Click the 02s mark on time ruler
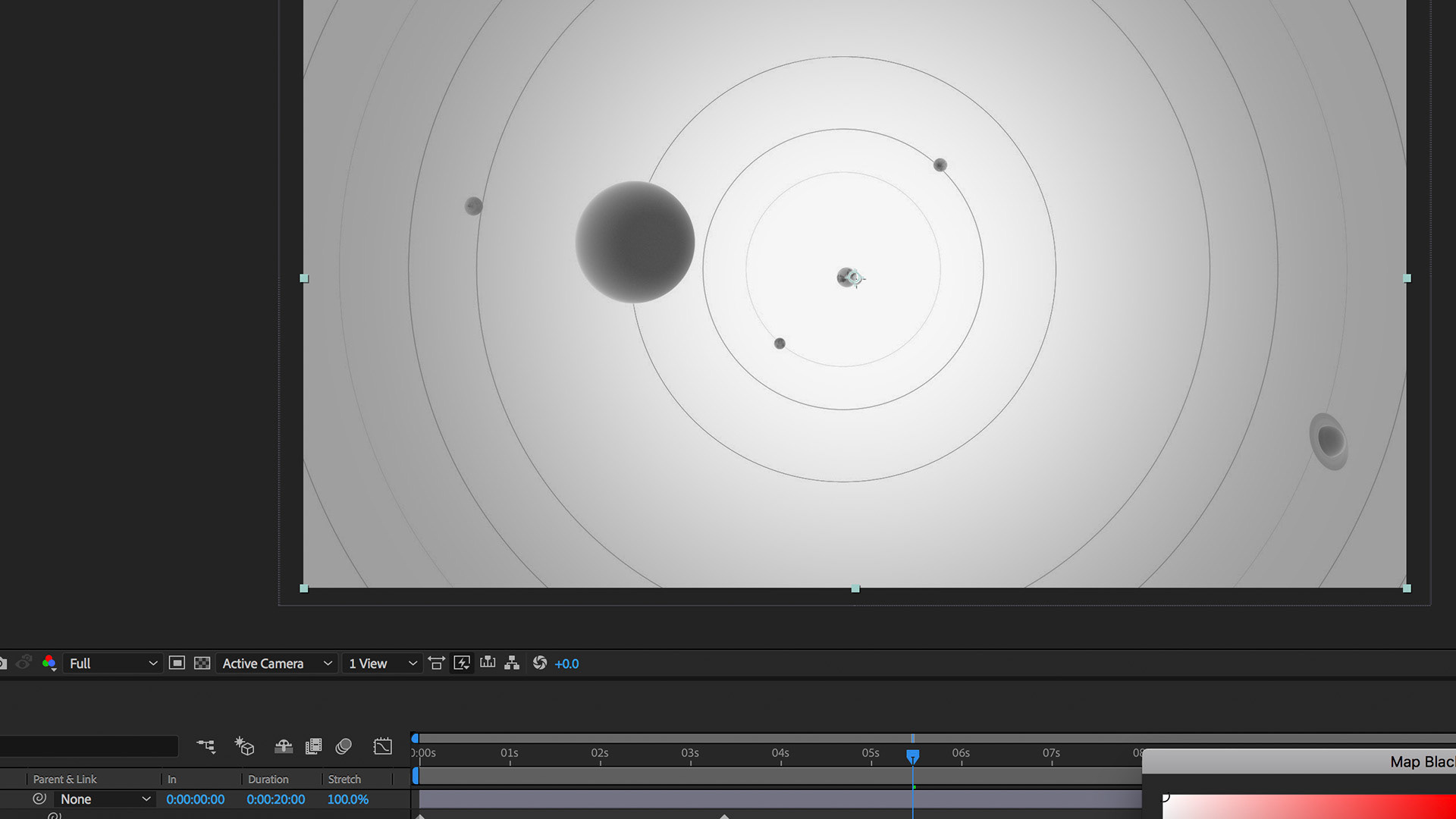This screenshot has height=819, width=1456. click(x=600, y=753)
